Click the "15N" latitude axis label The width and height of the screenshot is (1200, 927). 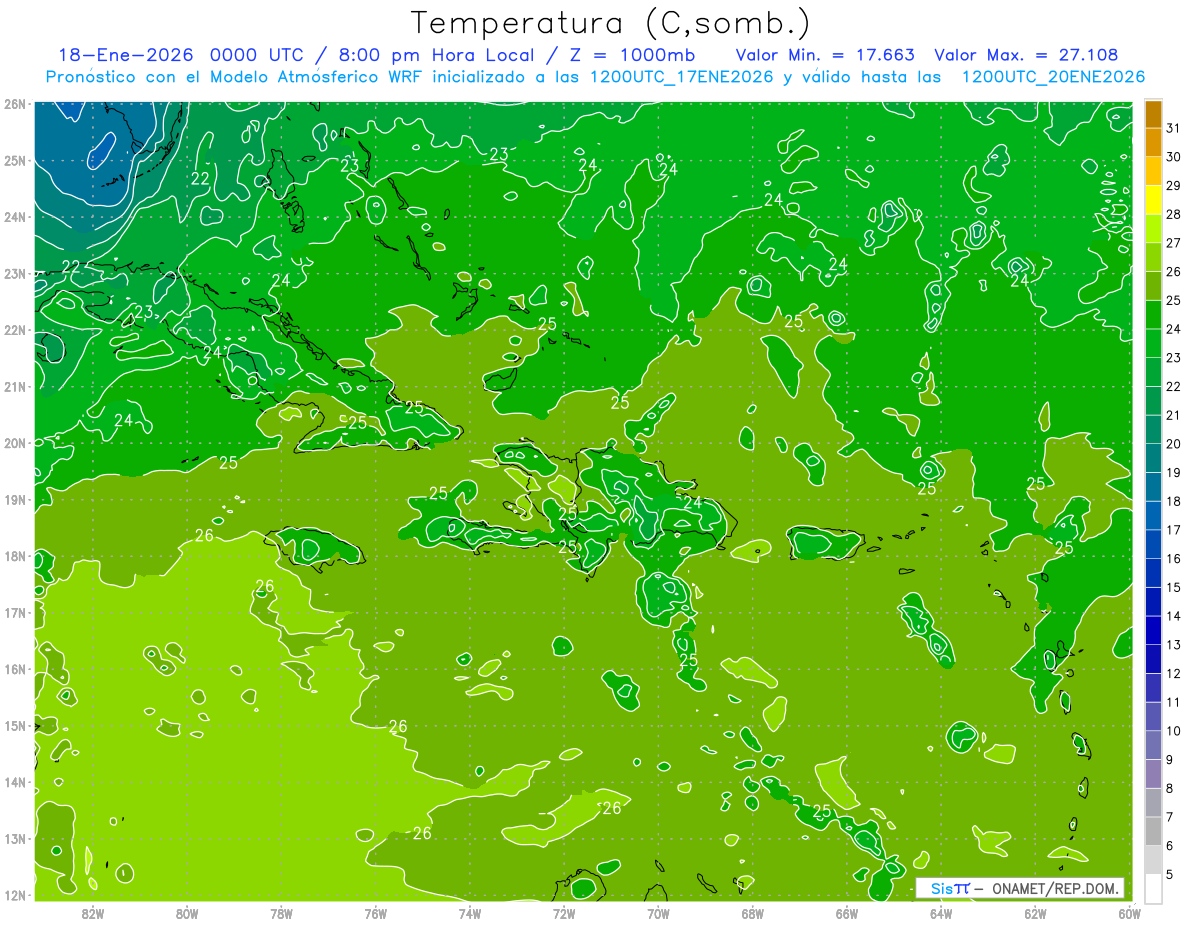15,725
